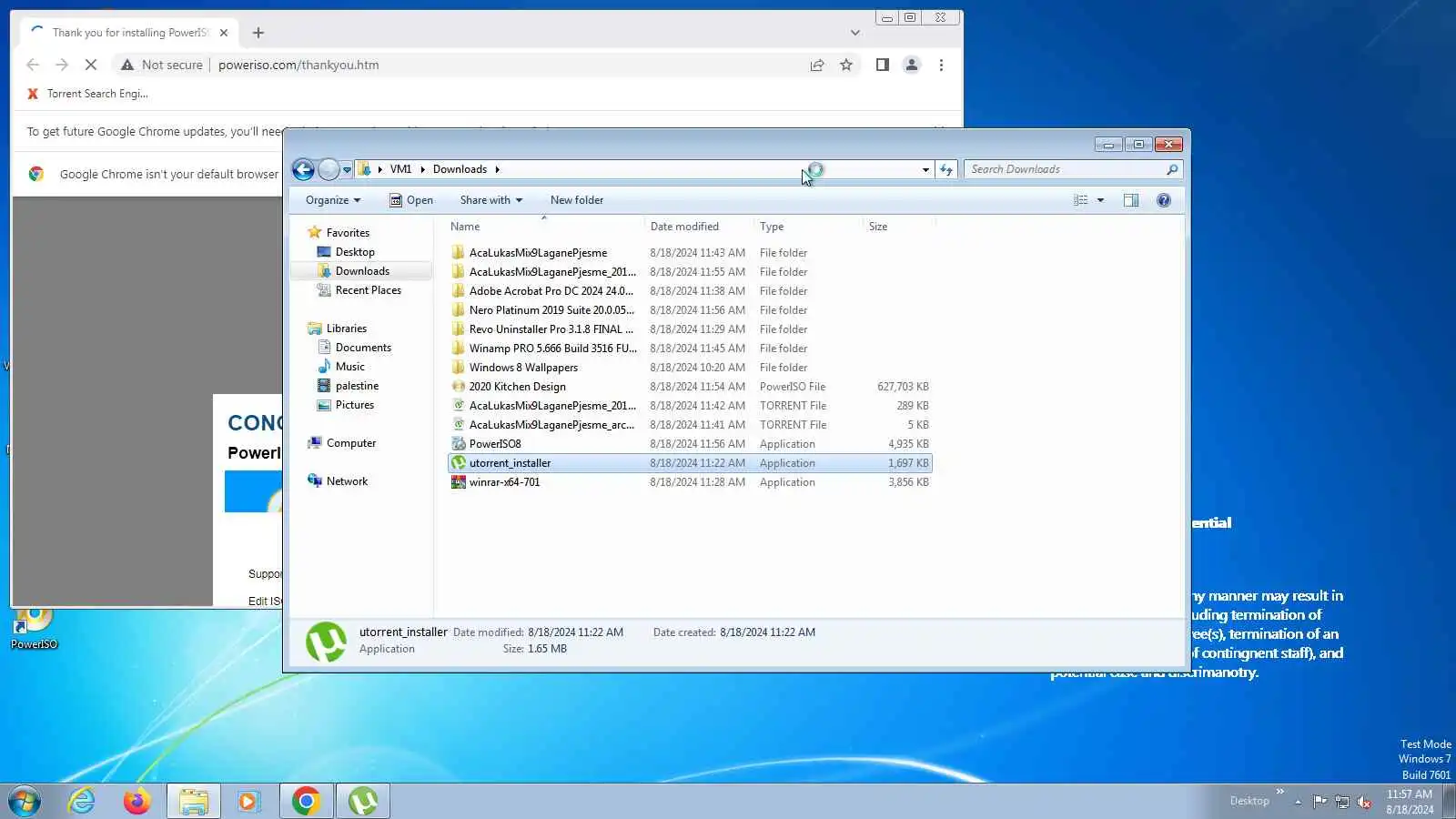Click Open in the Explorer toolbar
Image resolution: width=1456 pixels, height=819 pixels.
[411, 200]
